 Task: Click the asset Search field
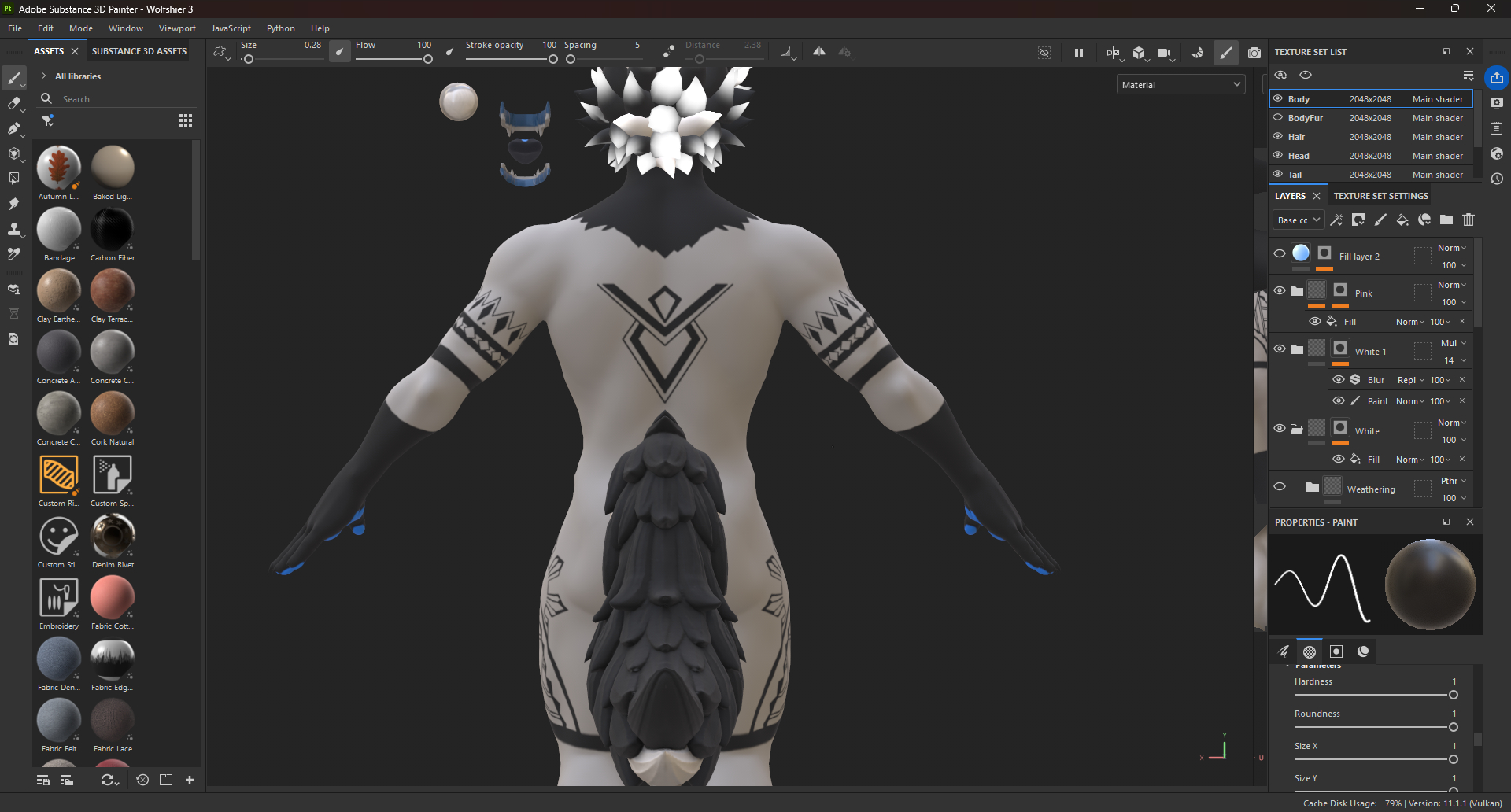point(118,99)
